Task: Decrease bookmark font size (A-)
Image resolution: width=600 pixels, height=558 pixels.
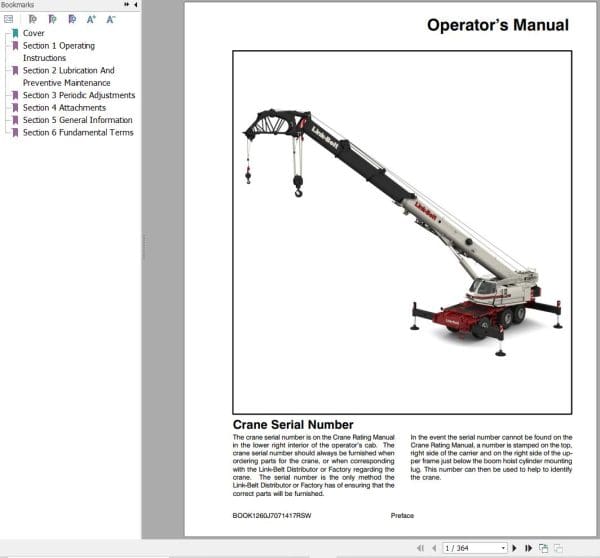Action: 111,19
